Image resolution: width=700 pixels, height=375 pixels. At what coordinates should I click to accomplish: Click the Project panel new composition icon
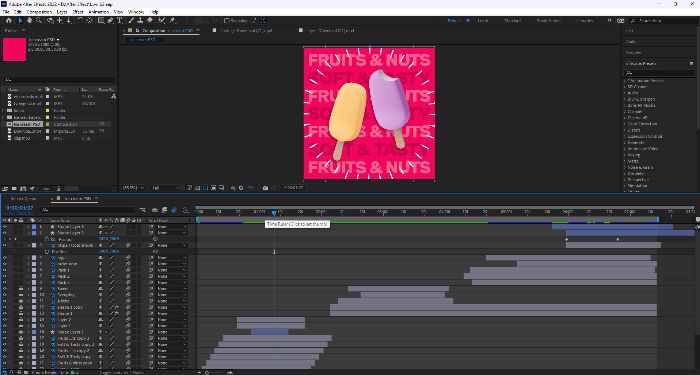point(23,189)
